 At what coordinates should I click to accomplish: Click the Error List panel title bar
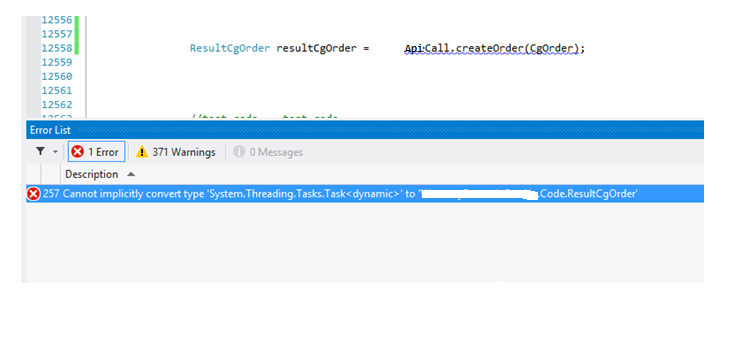point(365,130)
